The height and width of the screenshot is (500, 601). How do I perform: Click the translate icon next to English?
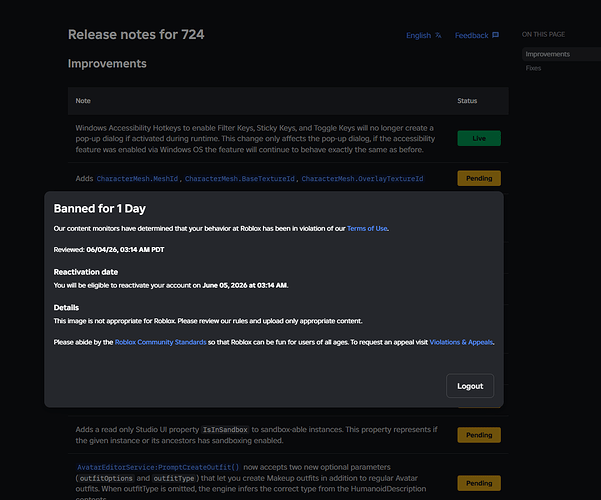(438, 35)
